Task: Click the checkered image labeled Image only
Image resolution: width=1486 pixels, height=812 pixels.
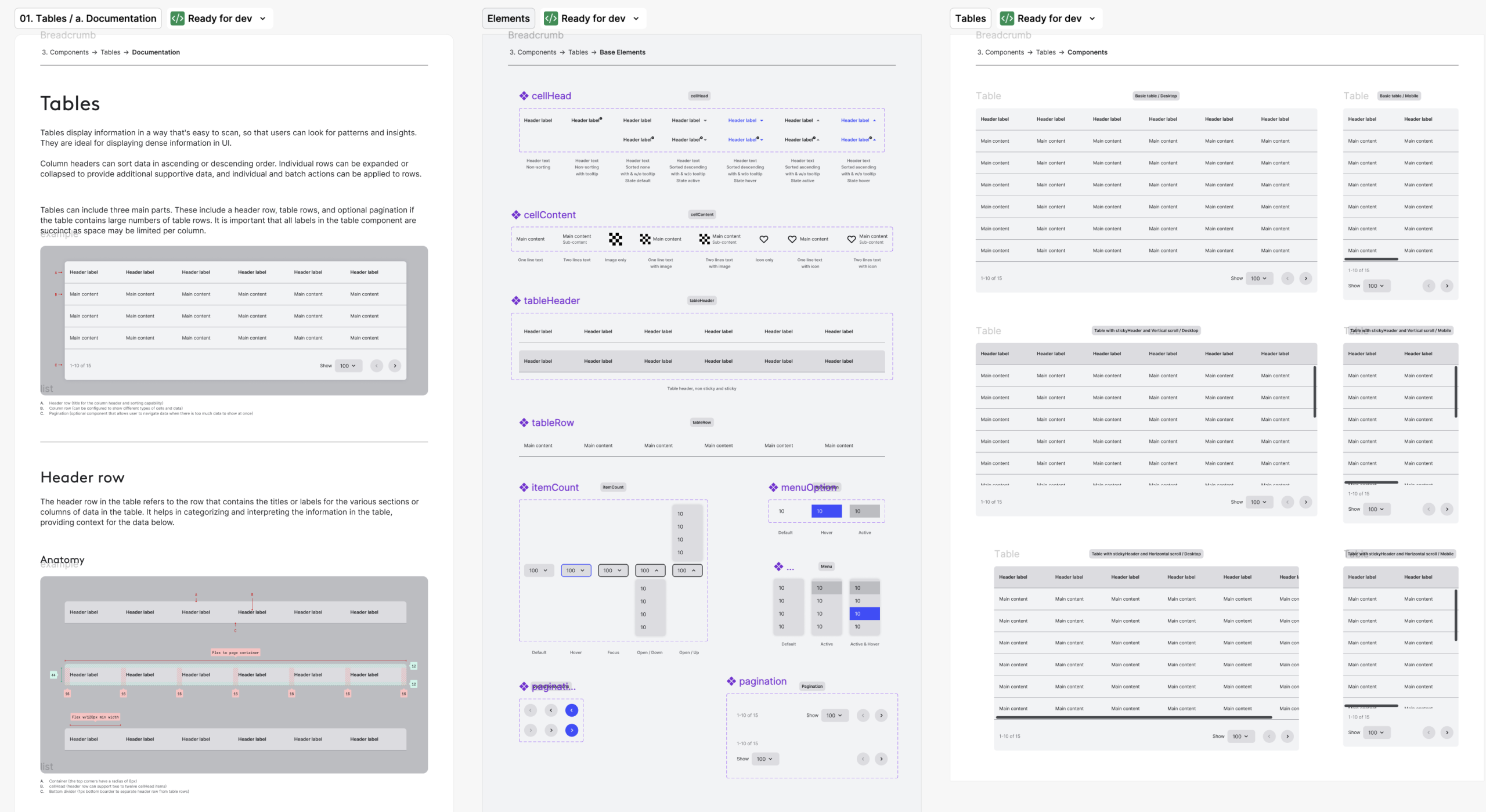Action: click(x=615, y=239)
